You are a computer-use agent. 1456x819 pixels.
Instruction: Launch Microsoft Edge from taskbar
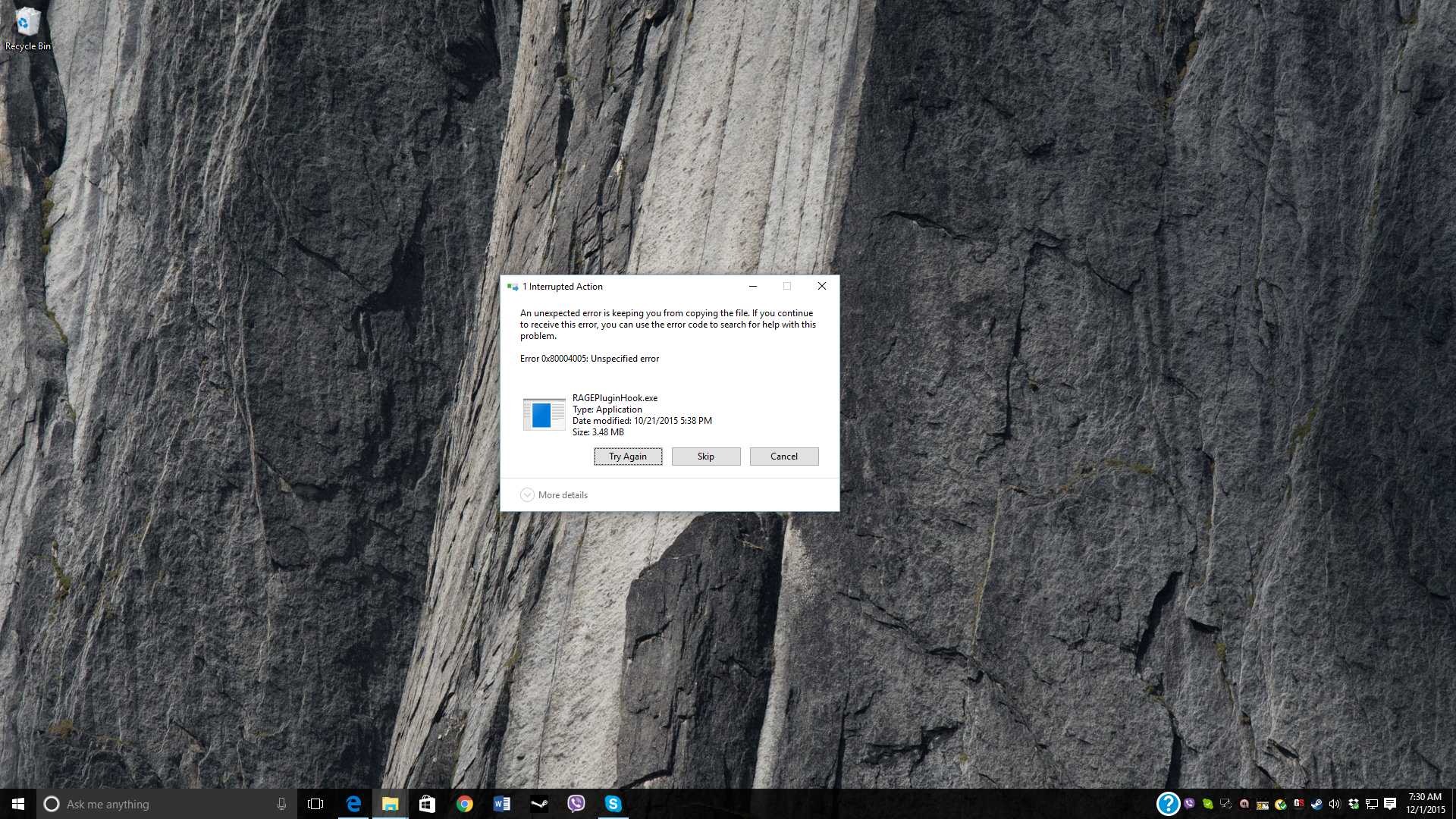click(353, 804)
